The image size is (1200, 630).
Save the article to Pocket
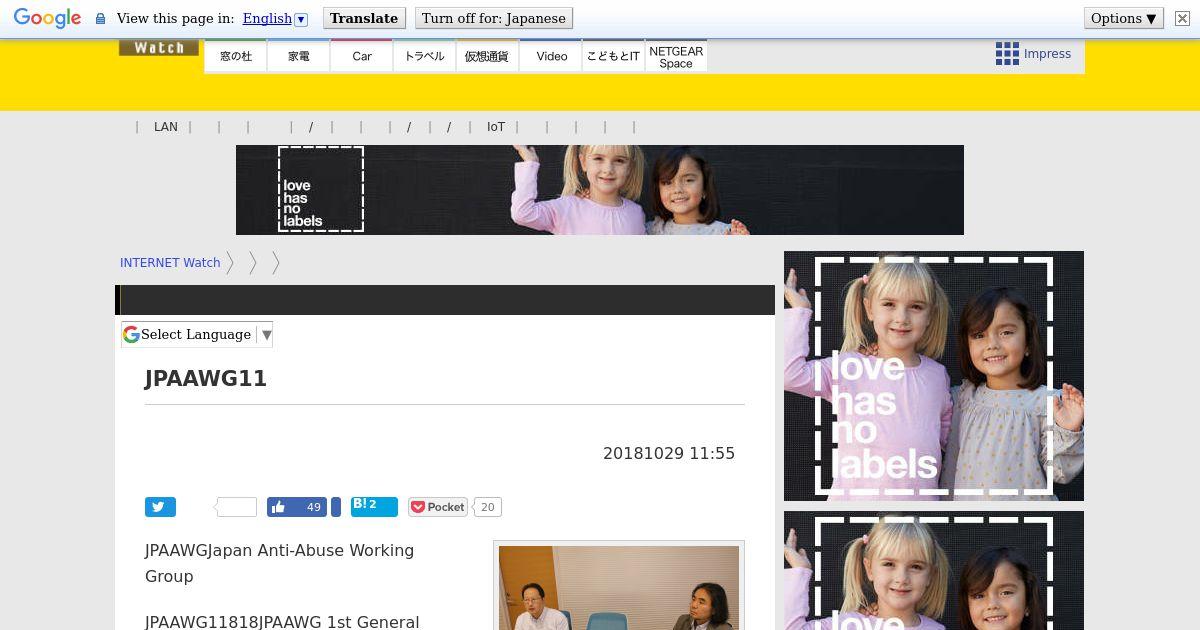438,507
